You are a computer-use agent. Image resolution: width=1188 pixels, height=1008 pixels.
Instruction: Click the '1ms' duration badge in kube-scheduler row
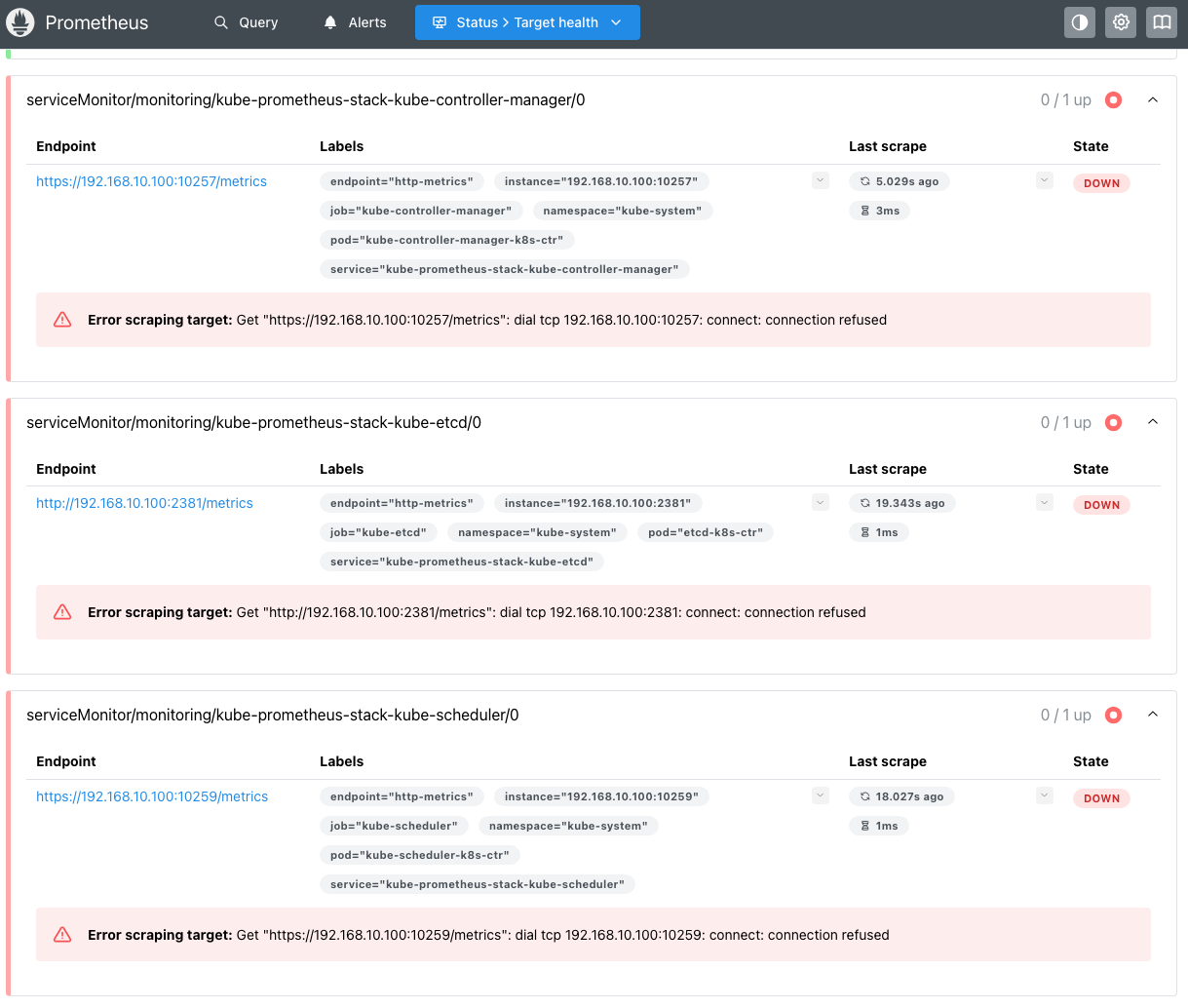[x=879, y=826]
